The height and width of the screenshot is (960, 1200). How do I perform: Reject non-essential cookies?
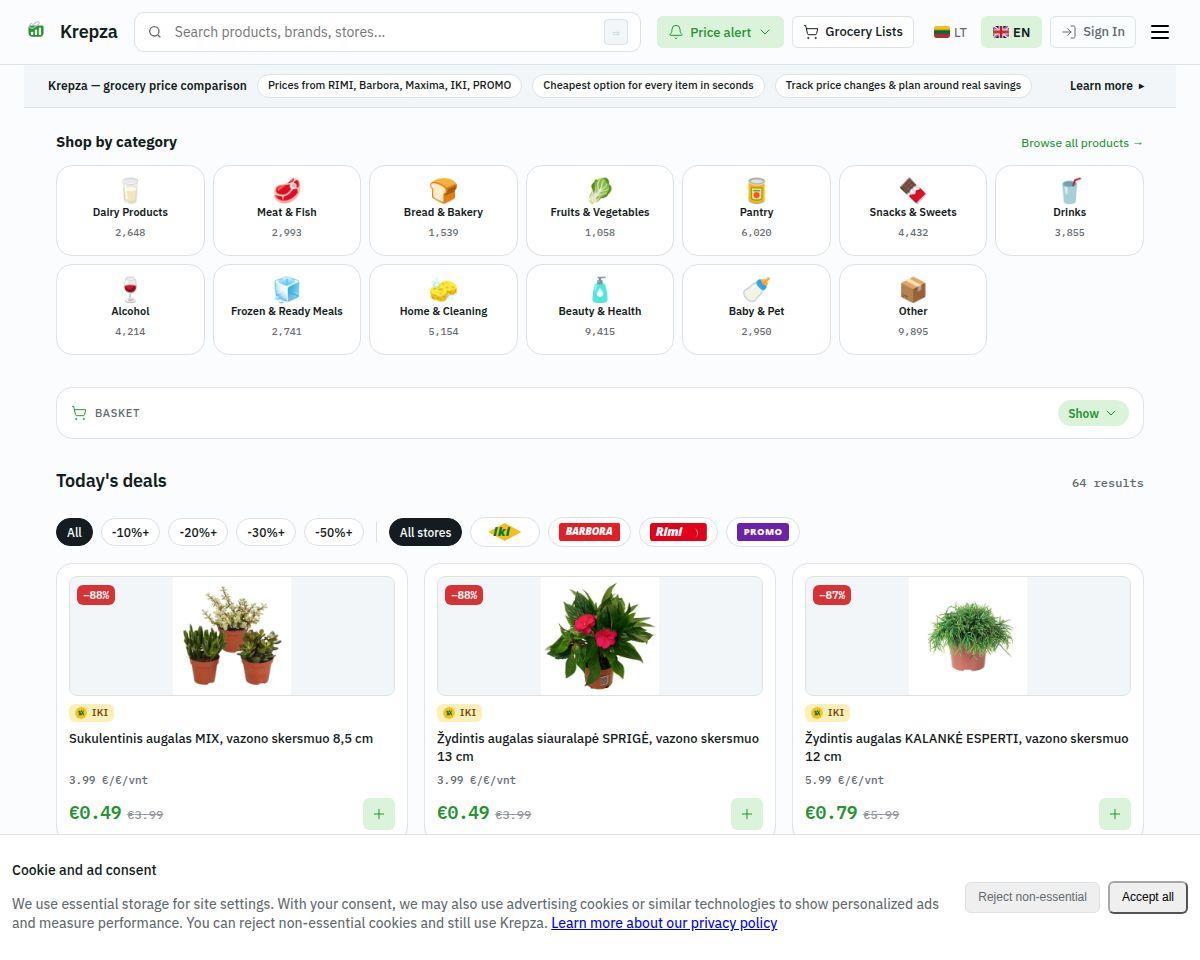(1032, 897)
